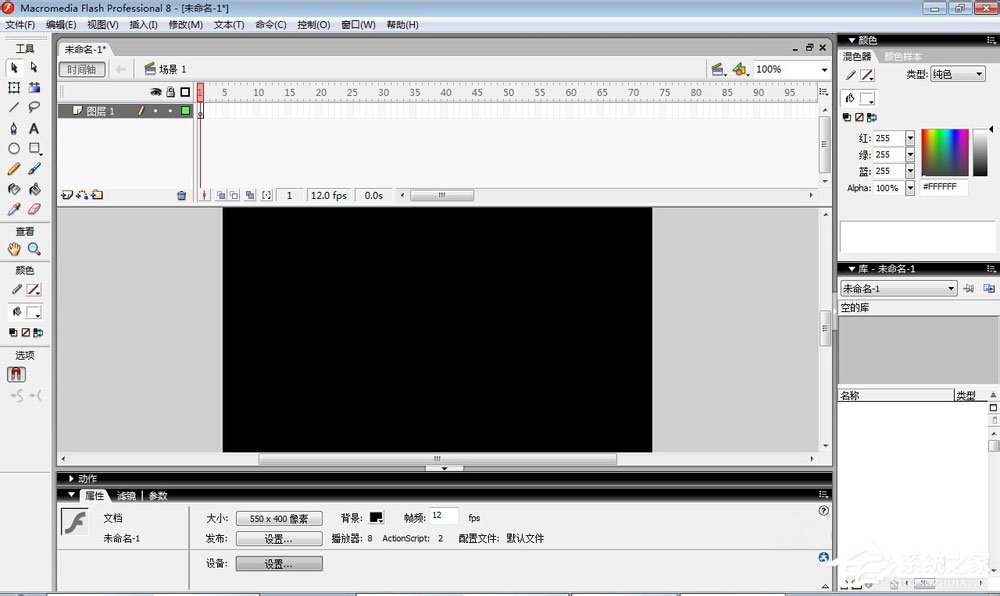Select the Brush tool
This screenshot has height=596, width=1000.
(x=34, y=169)
